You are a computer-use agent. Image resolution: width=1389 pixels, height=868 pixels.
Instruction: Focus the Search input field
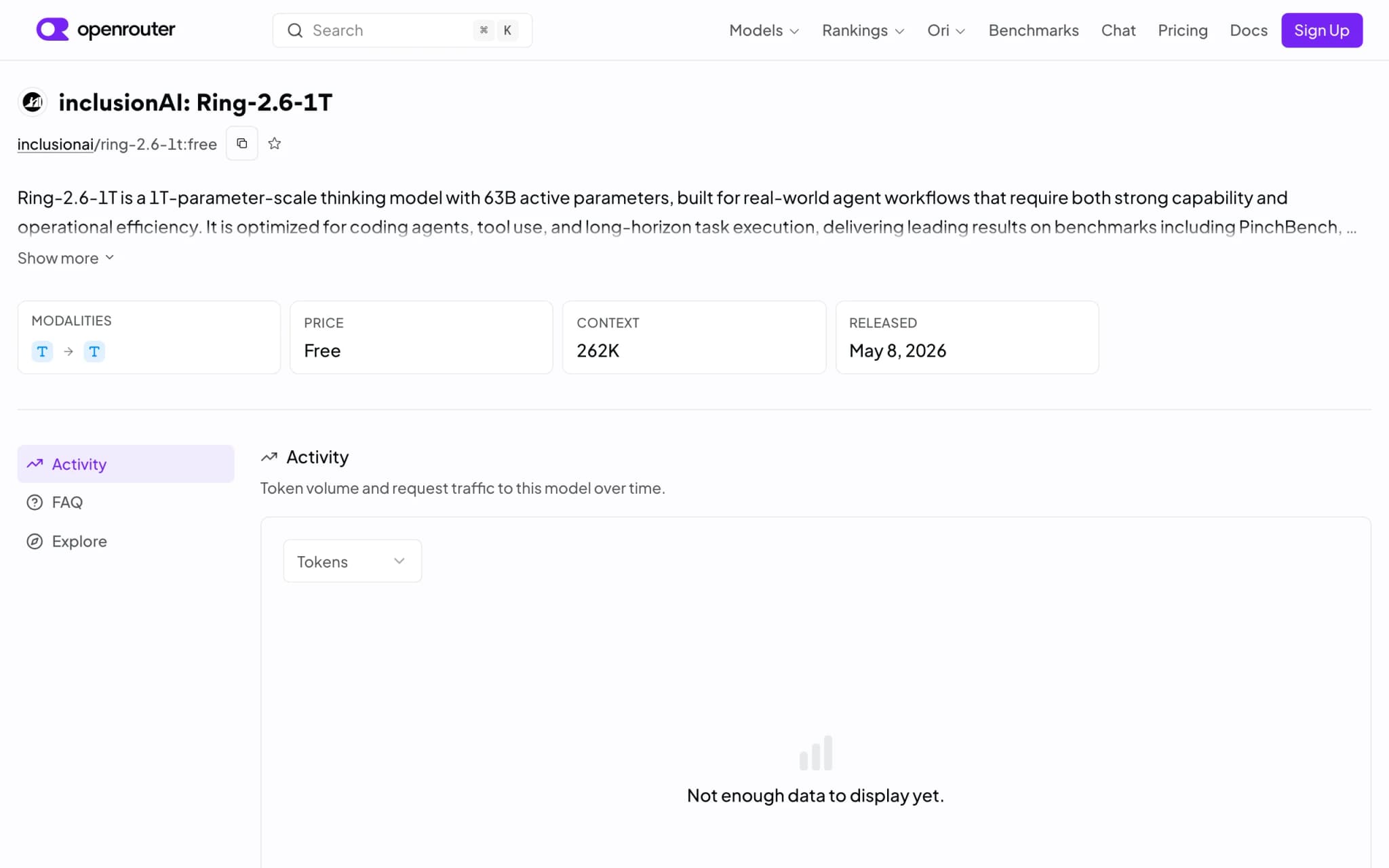click(402, 31)
